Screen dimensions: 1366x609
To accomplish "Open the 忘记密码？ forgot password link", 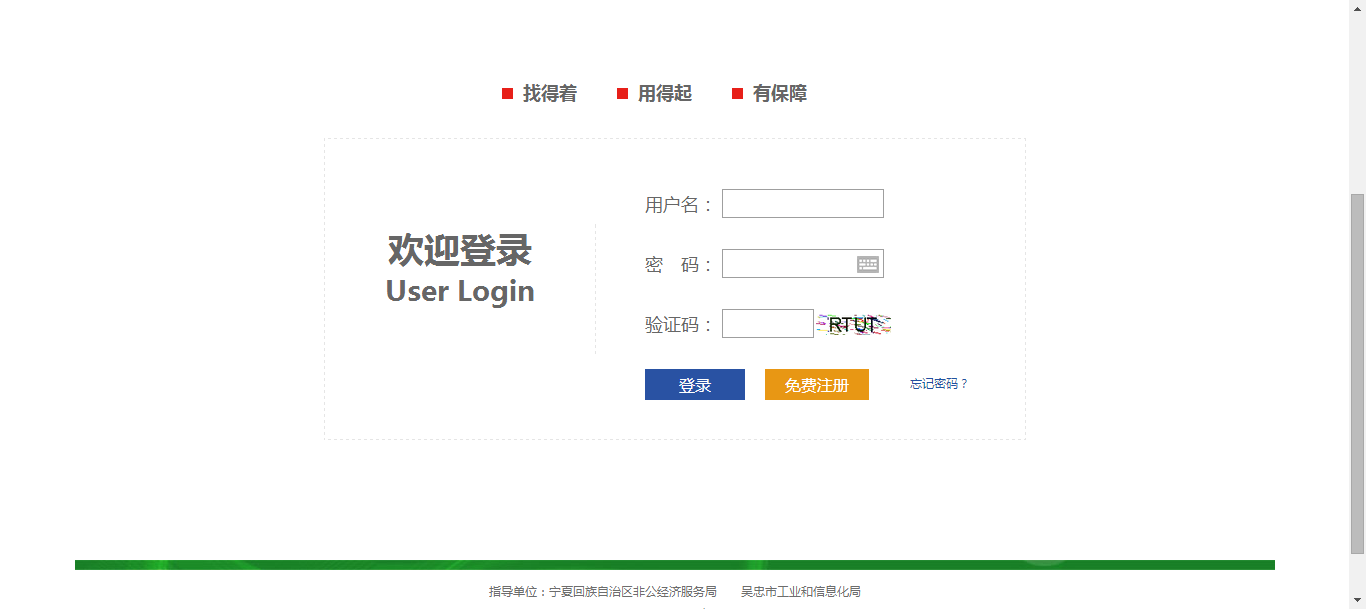I will click(938, 384).
